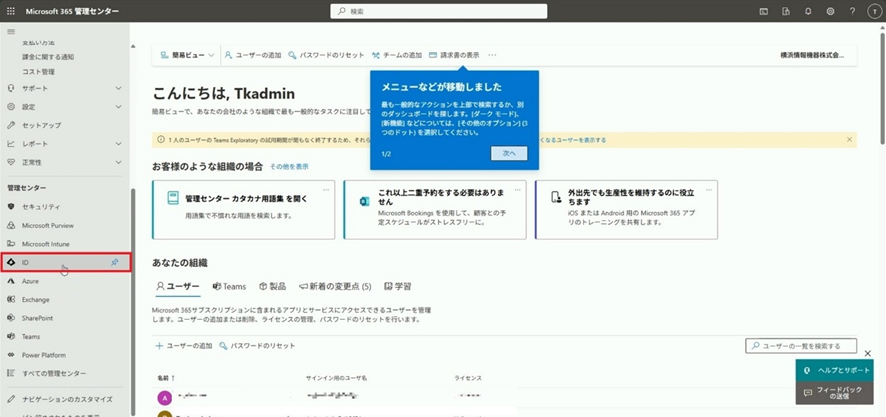Viewport: 886px width, 417px height.
Task: Open the settings gear in header
Action: 830,11
